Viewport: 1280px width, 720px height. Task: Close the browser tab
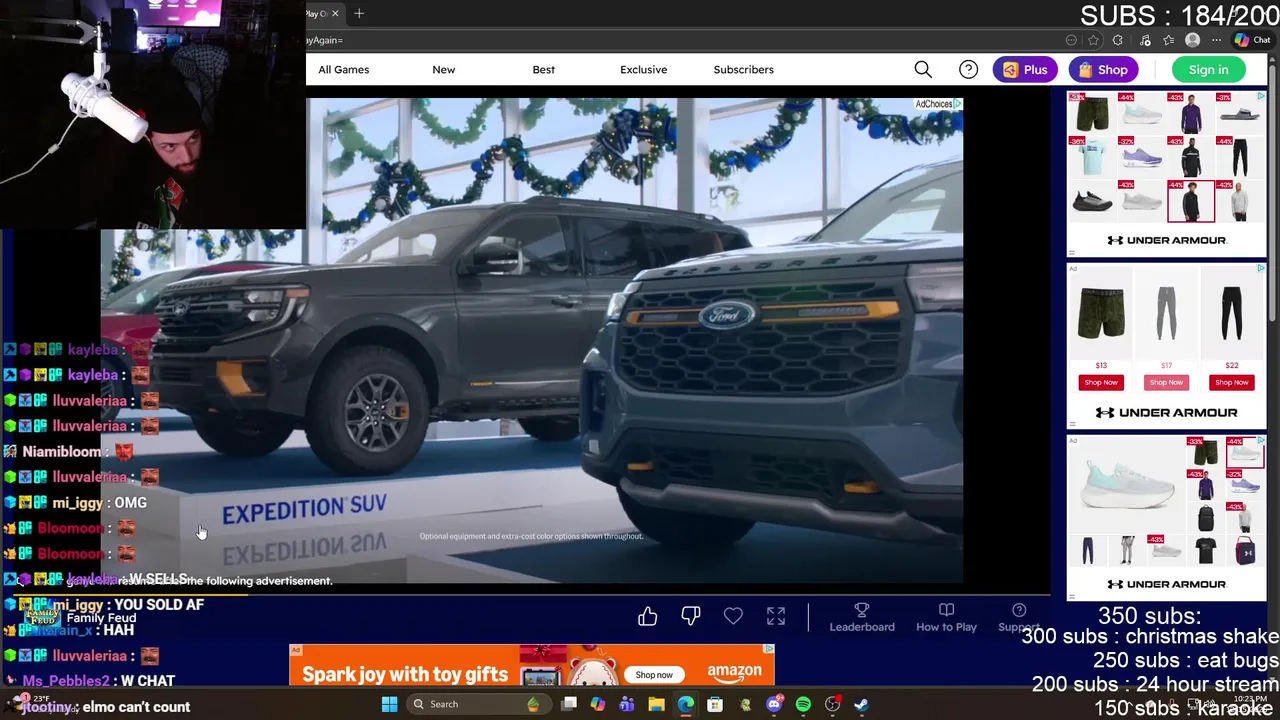point(335,13)
